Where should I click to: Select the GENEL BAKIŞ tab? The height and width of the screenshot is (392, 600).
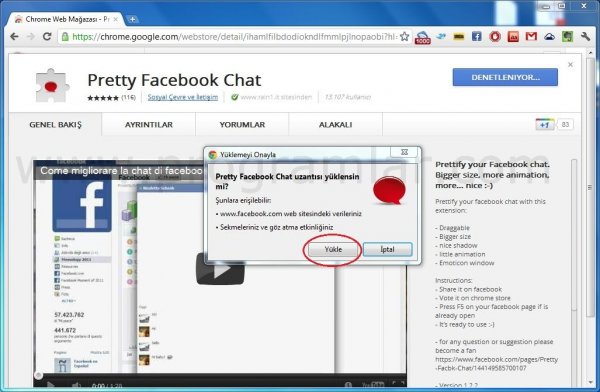point(55,125)
